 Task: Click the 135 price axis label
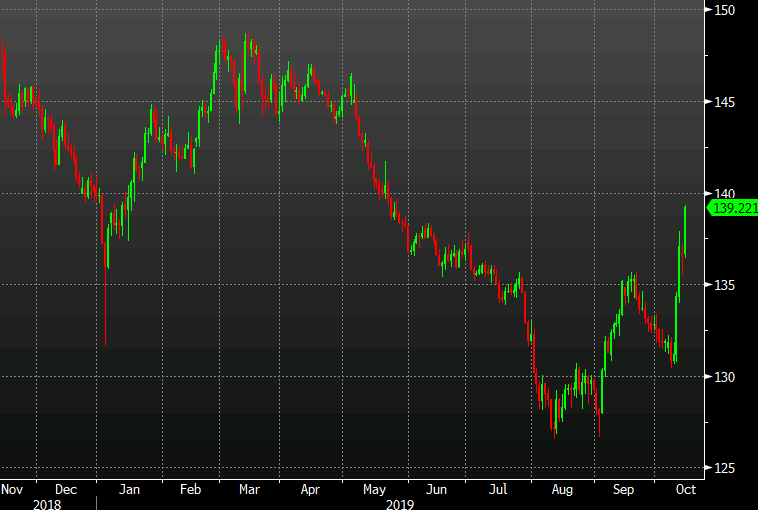725,285
